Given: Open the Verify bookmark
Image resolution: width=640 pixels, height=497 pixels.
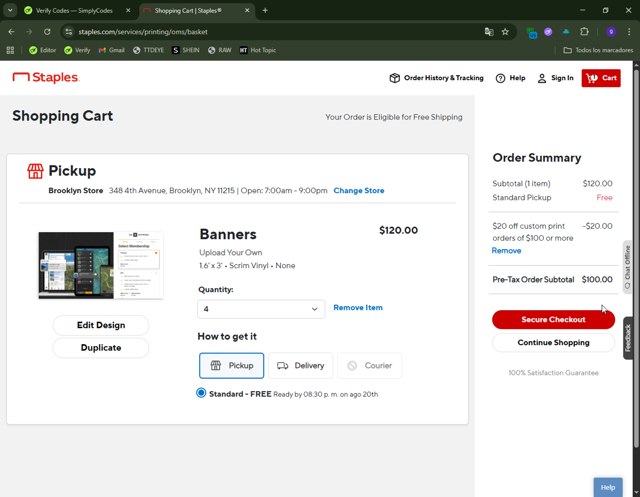Looking at the screenshot, I should click(77, 50).
